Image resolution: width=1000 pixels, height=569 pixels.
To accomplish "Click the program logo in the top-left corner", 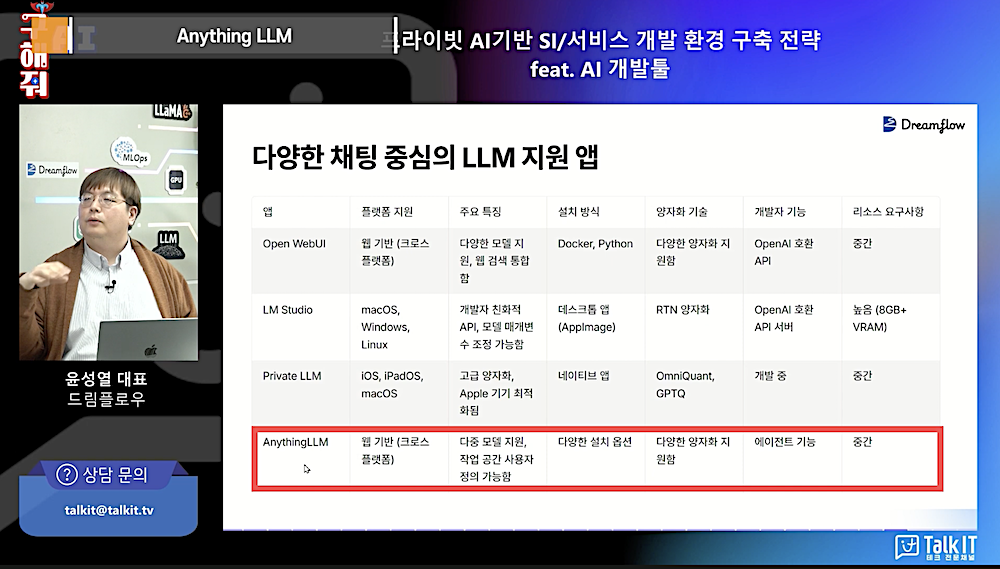I will pos(34,50).
